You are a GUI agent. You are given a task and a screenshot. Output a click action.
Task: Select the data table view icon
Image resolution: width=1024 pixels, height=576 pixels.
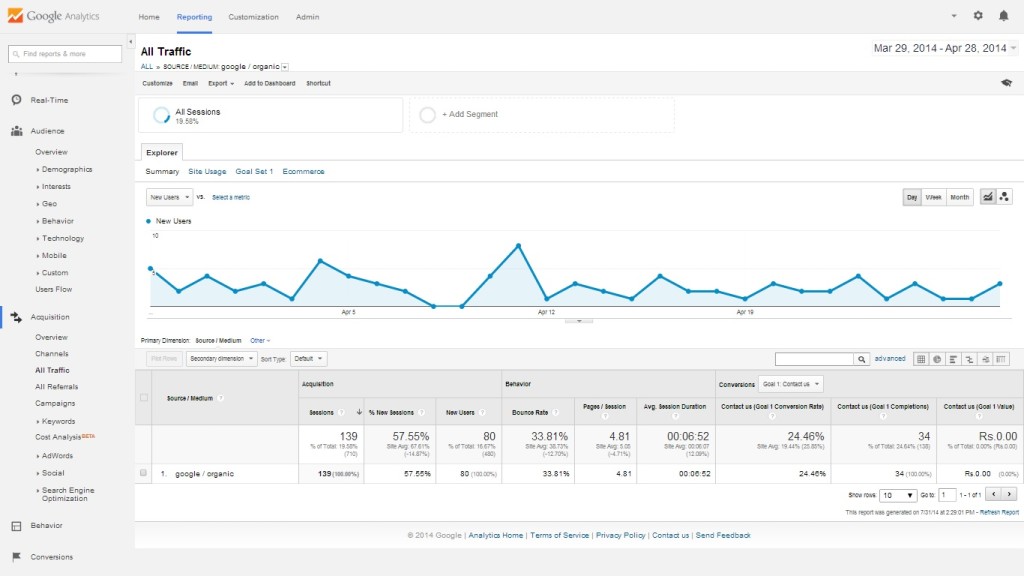click(921, 359)
